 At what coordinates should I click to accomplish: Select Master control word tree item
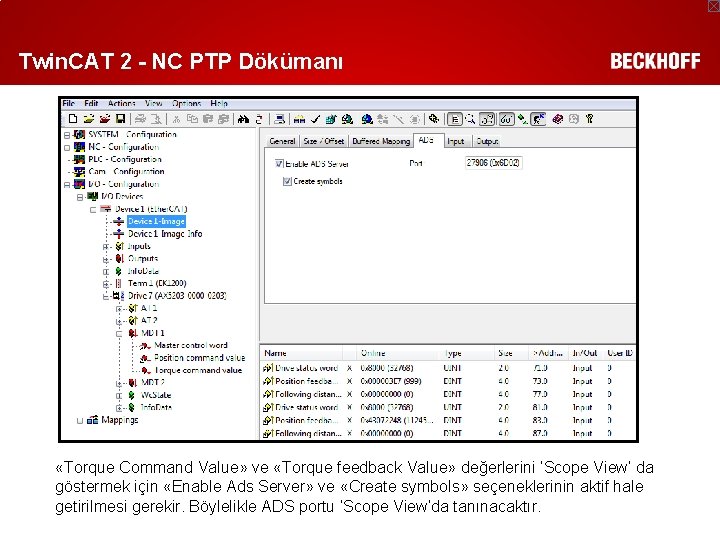(191, 345)
